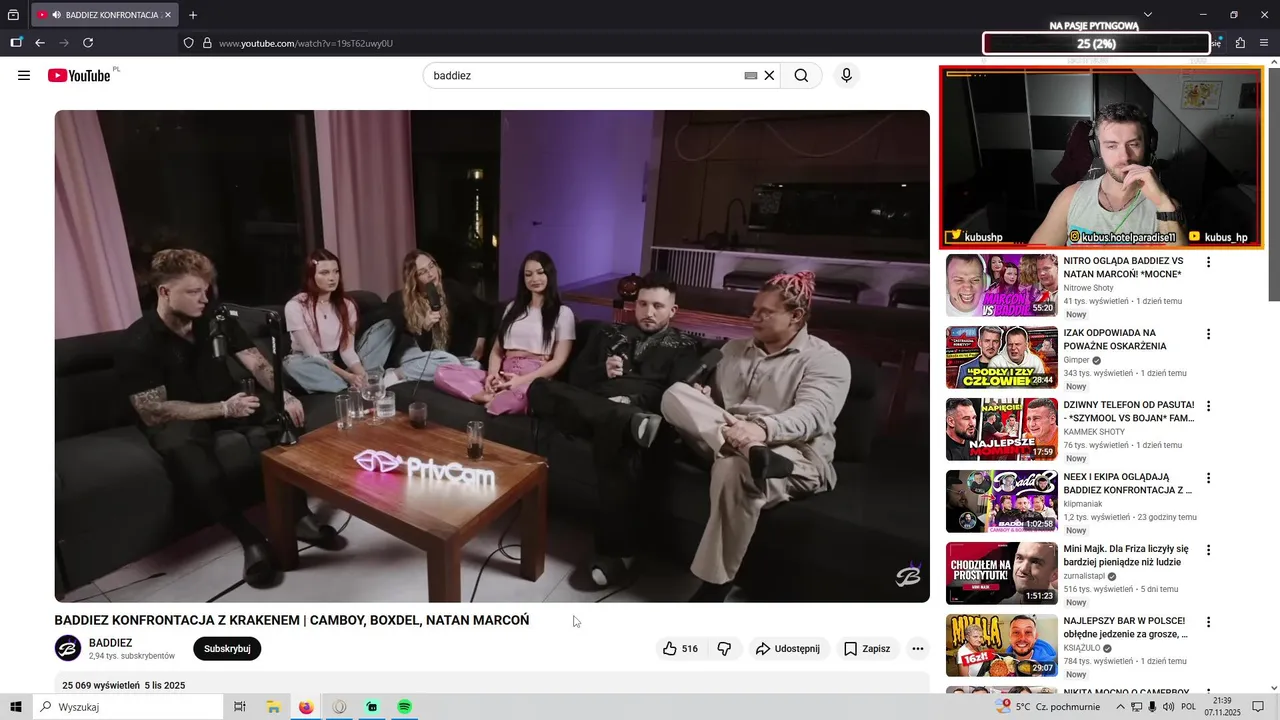Click page vertical scrollbar thumb
Image resolution: width=1280 pixels, height=720 pixels.
tap(1274, 185)
